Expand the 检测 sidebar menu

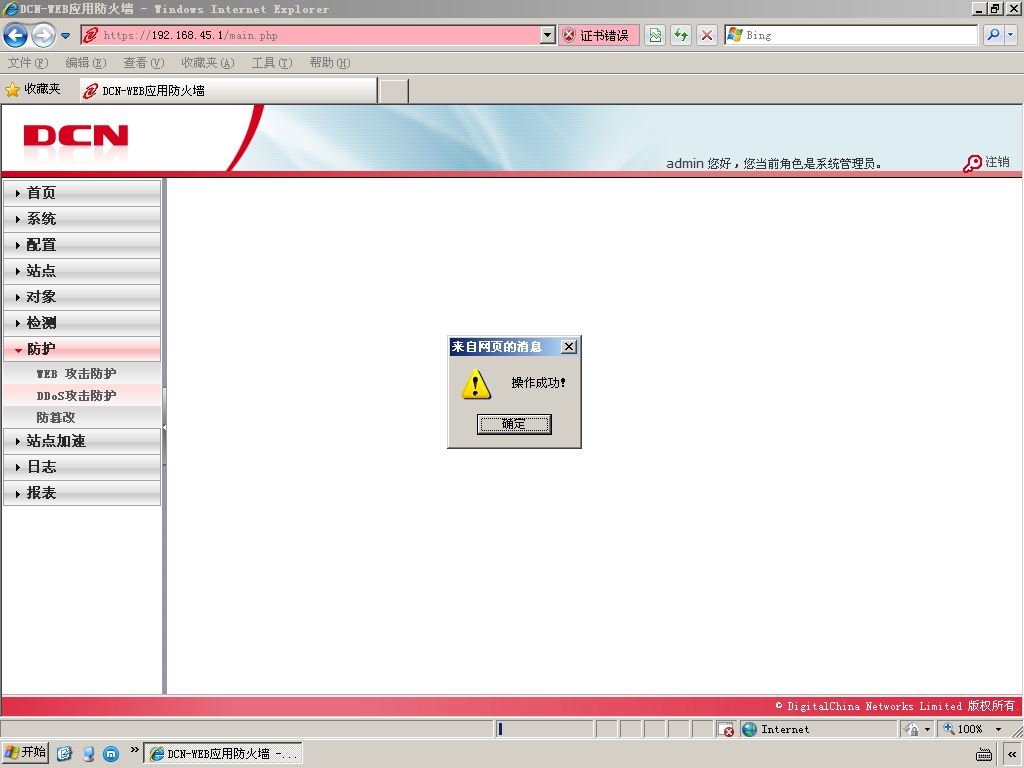tap(82, 323)
